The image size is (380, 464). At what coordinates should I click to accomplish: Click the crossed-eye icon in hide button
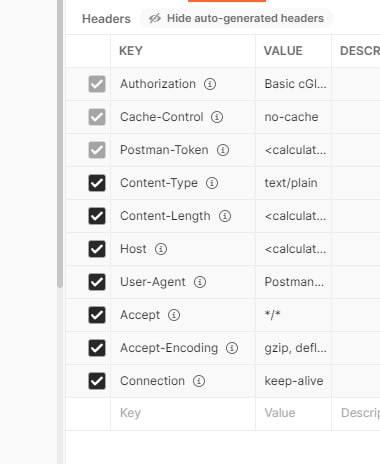(155, 18)
